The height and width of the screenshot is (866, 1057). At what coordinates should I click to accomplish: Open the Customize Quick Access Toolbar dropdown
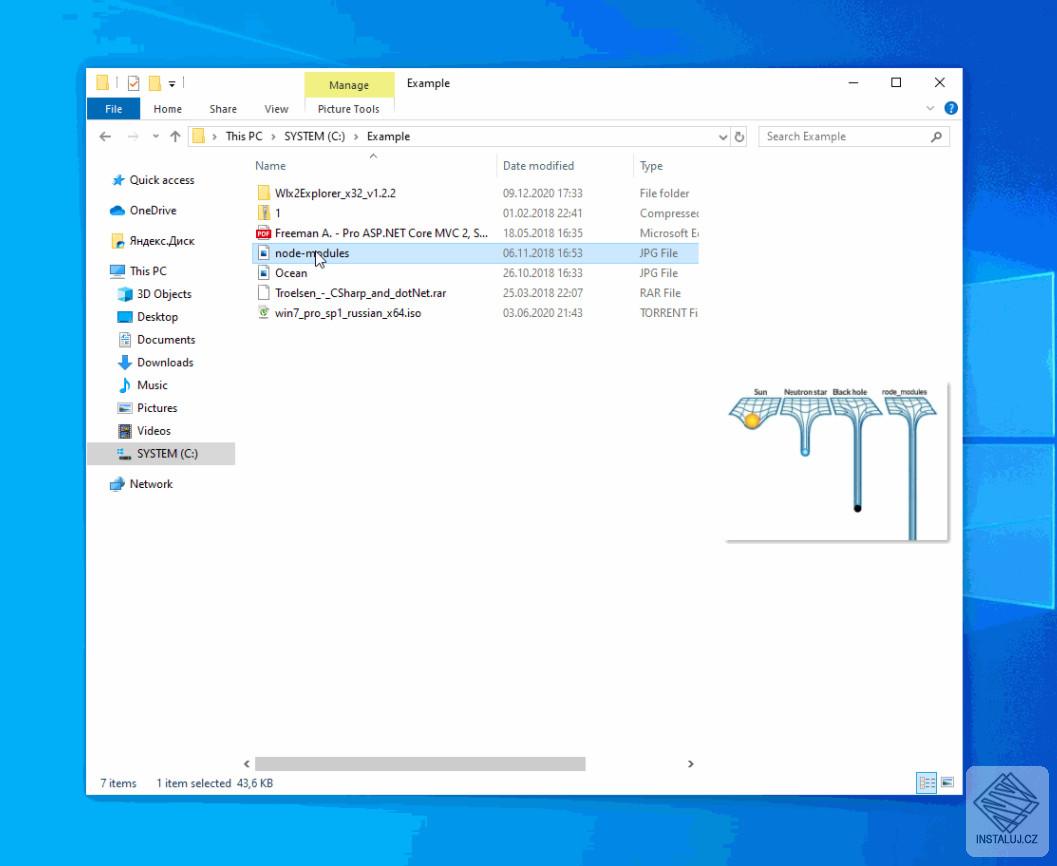click(x=172, y=84)
